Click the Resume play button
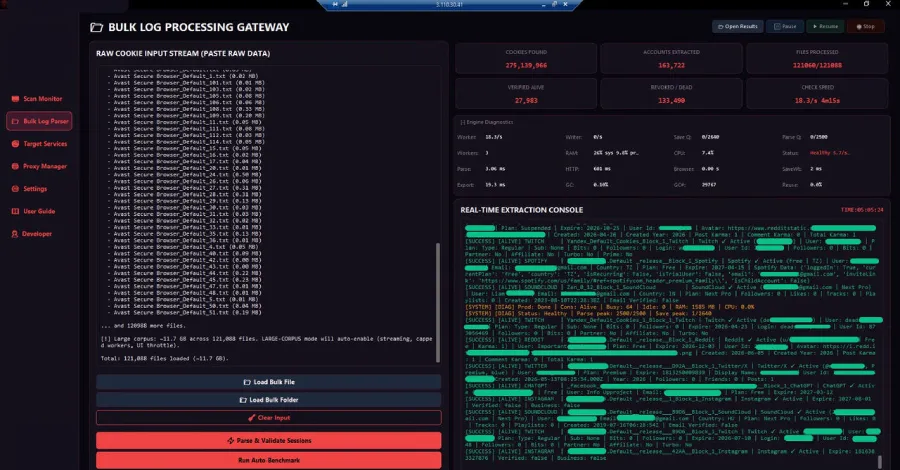This screenshot has width=900, height=470. click(x=825, y=26)
